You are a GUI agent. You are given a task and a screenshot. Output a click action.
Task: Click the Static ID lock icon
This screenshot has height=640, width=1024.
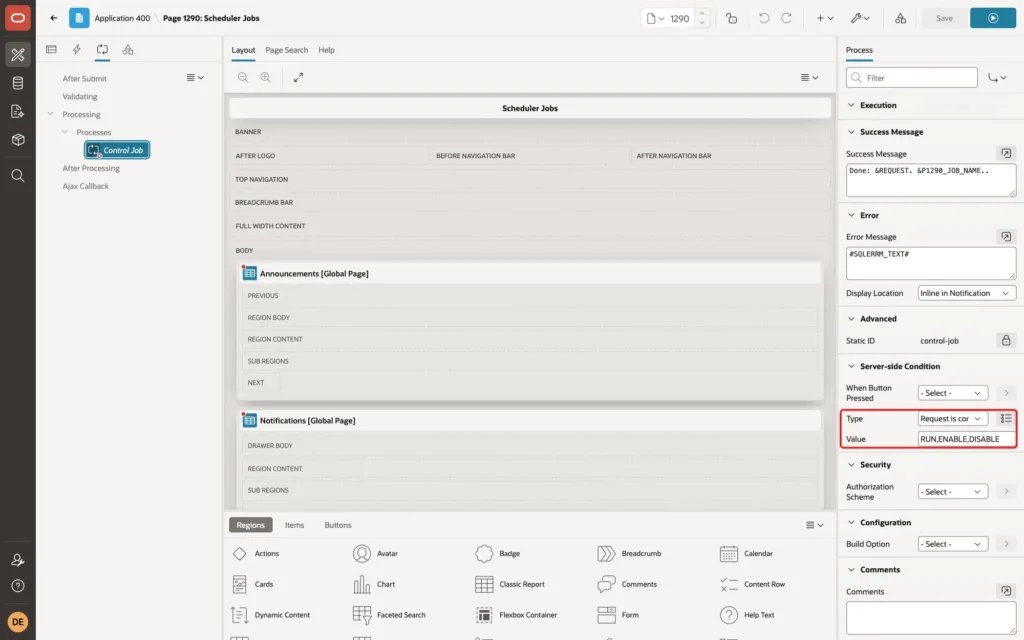pyautogui.click(x=1006, y=340)
